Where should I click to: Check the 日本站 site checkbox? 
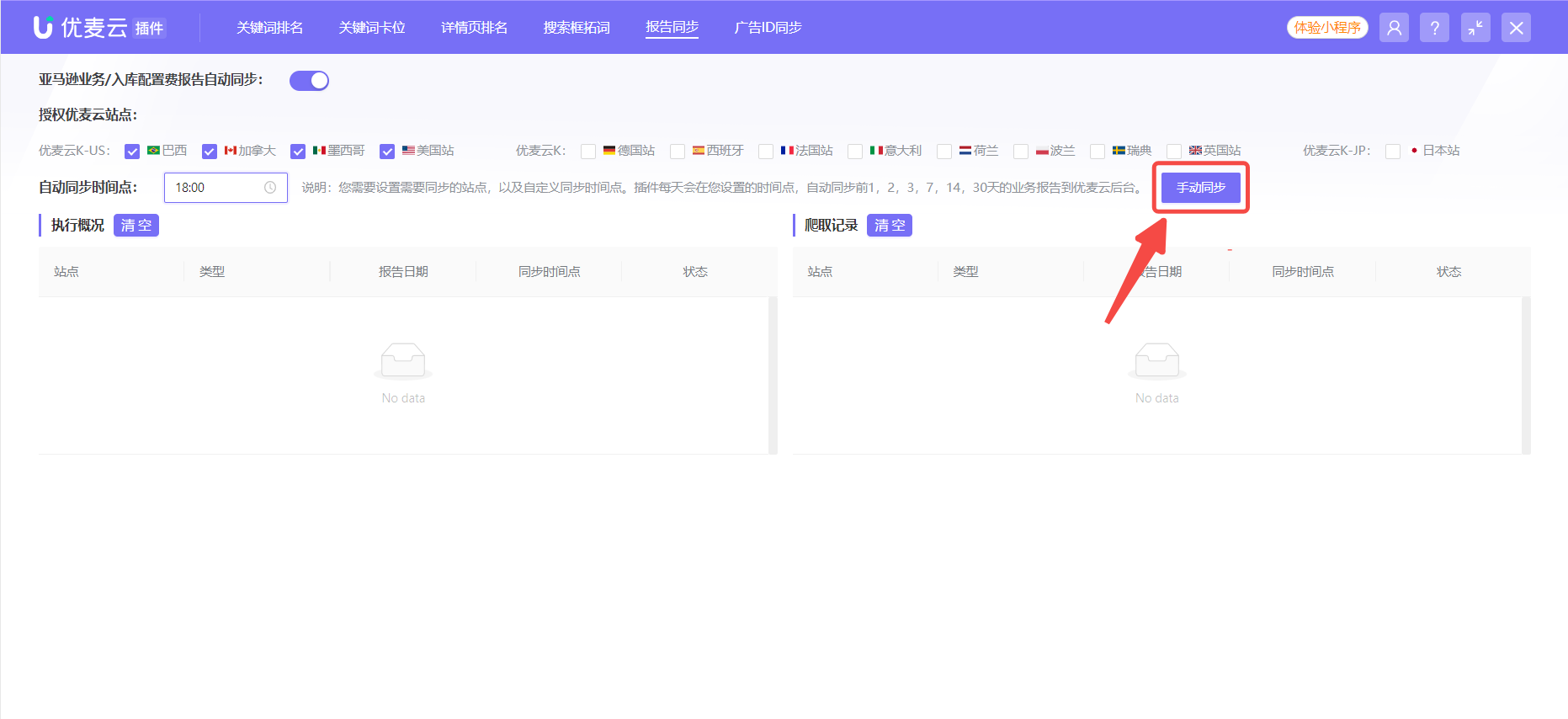[1393, 152]
